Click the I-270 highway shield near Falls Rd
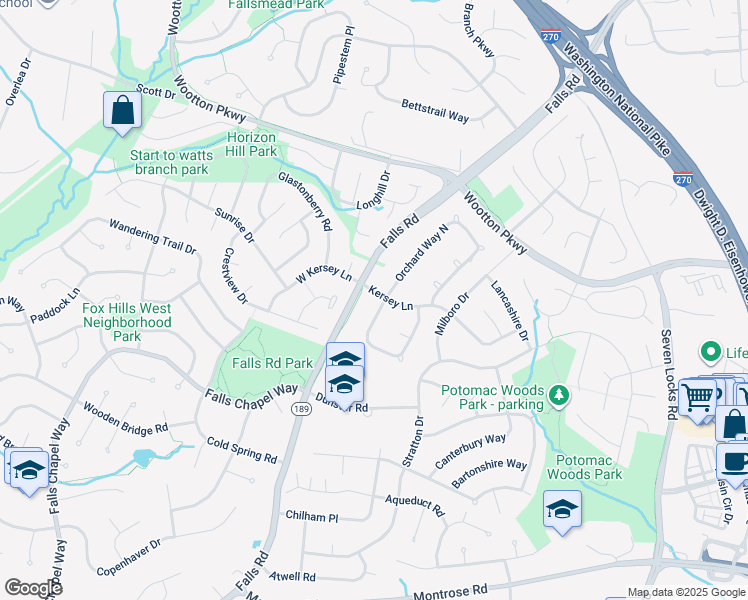748x600 pixels. tap(551, 36)
